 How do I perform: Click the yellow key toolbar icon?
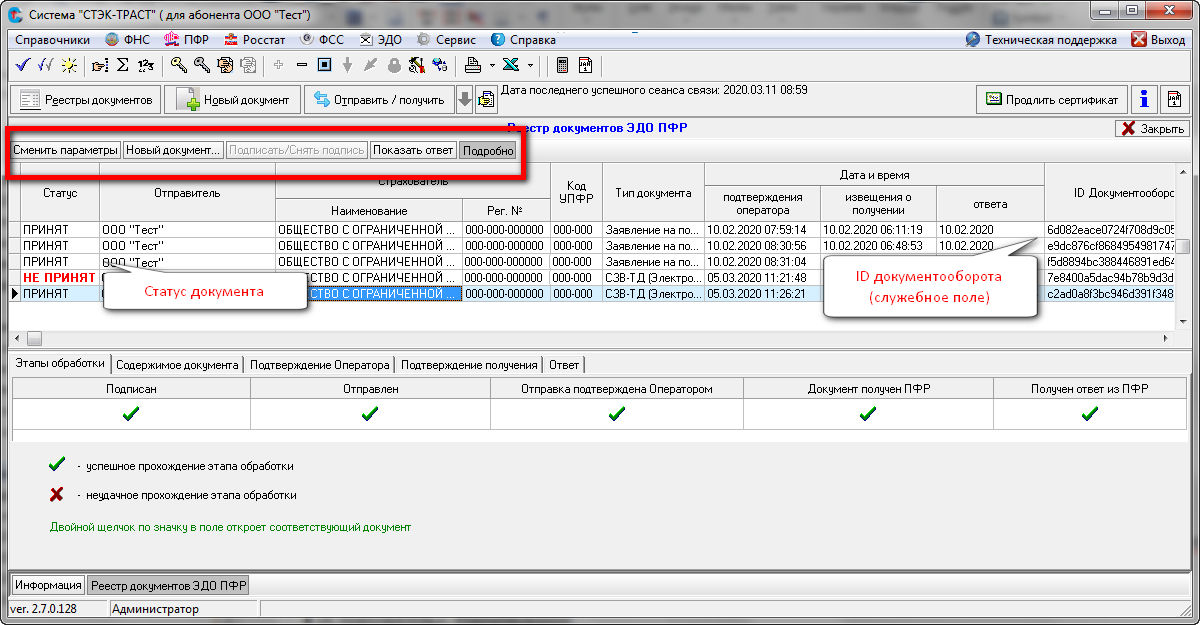click(179, 66)
